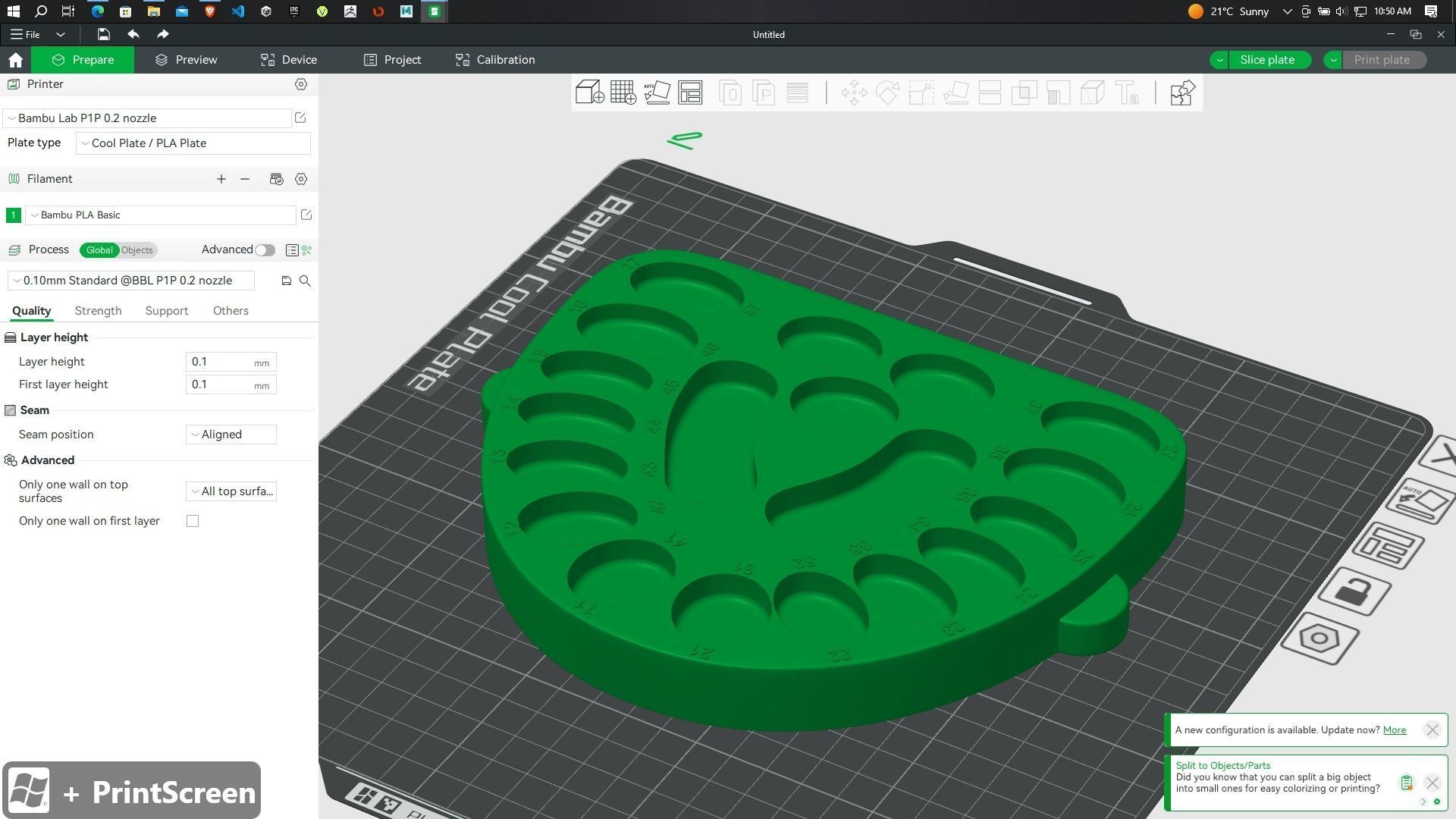Open the Bambu PLA Basic filament dropdown

point(161,215)
